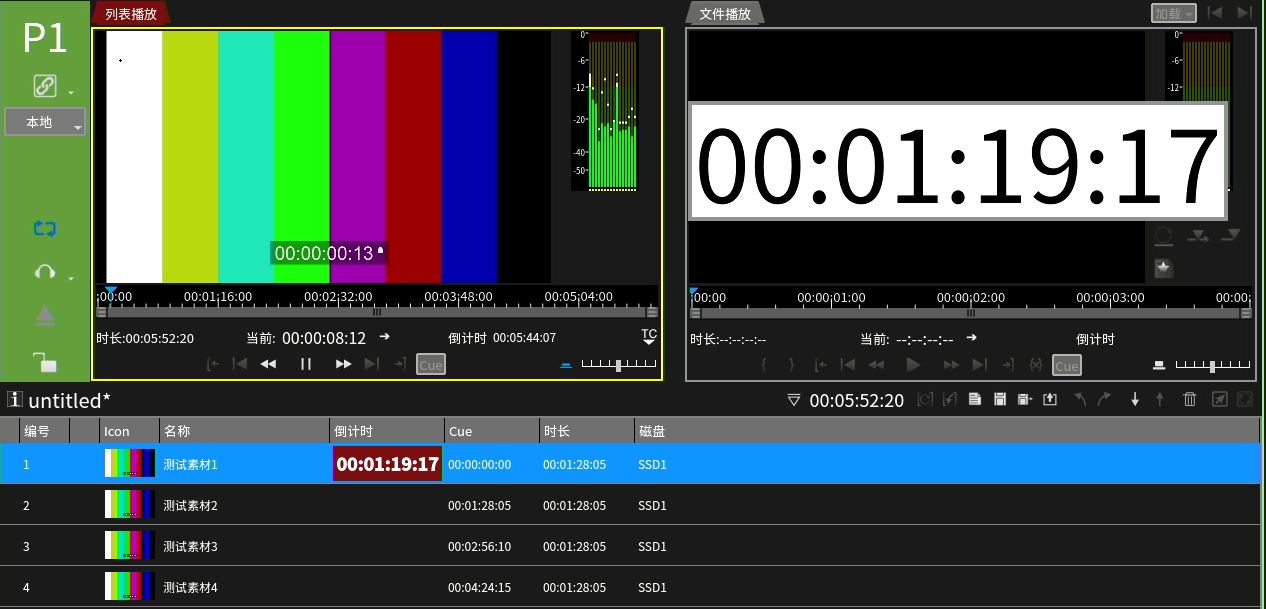Move the selected item up with arrow

(x=1160, y=400)
